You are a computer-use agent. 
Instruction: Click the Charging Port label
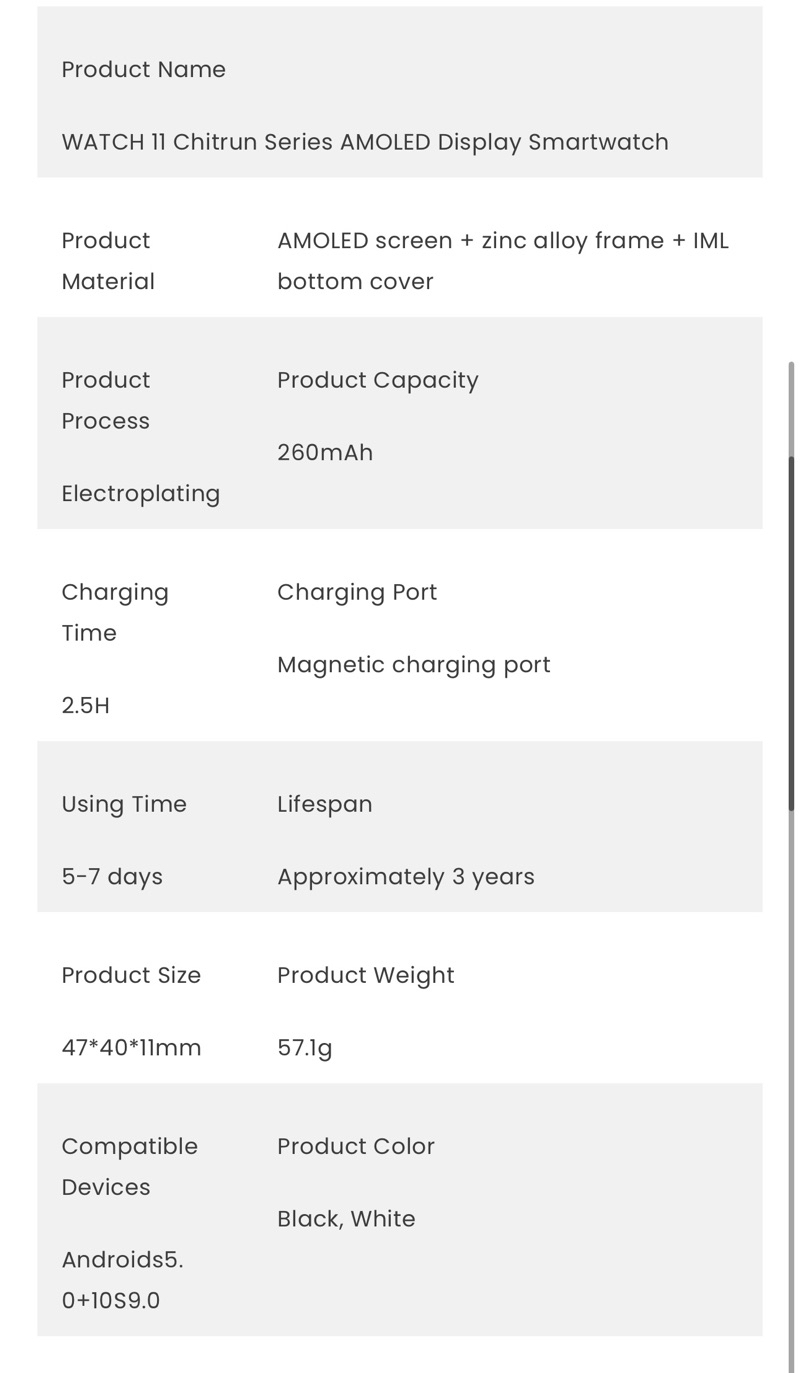coord(357,592)
